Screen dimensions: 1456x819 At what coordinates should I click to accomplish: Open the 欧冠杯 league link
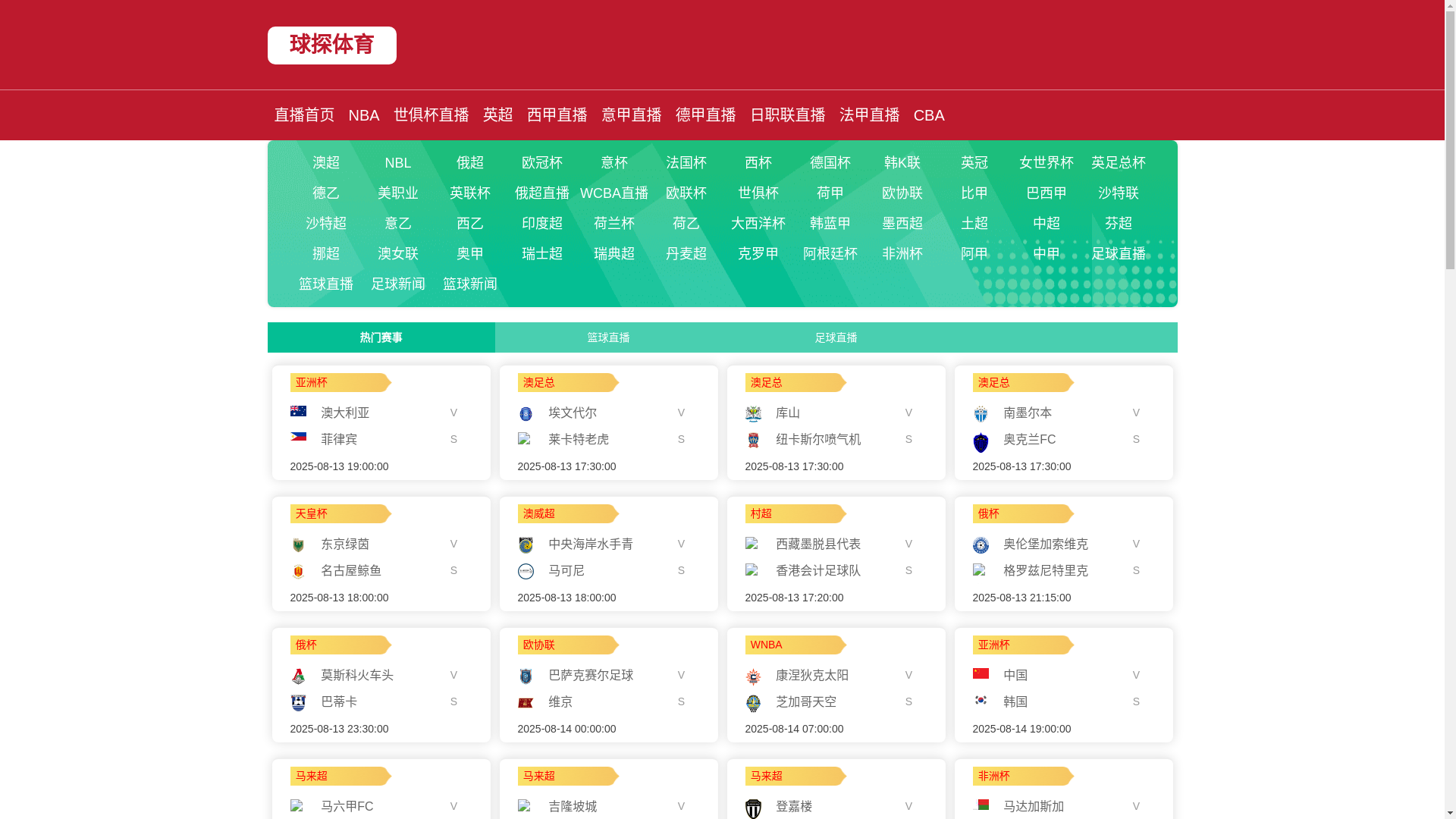point(542,162)
